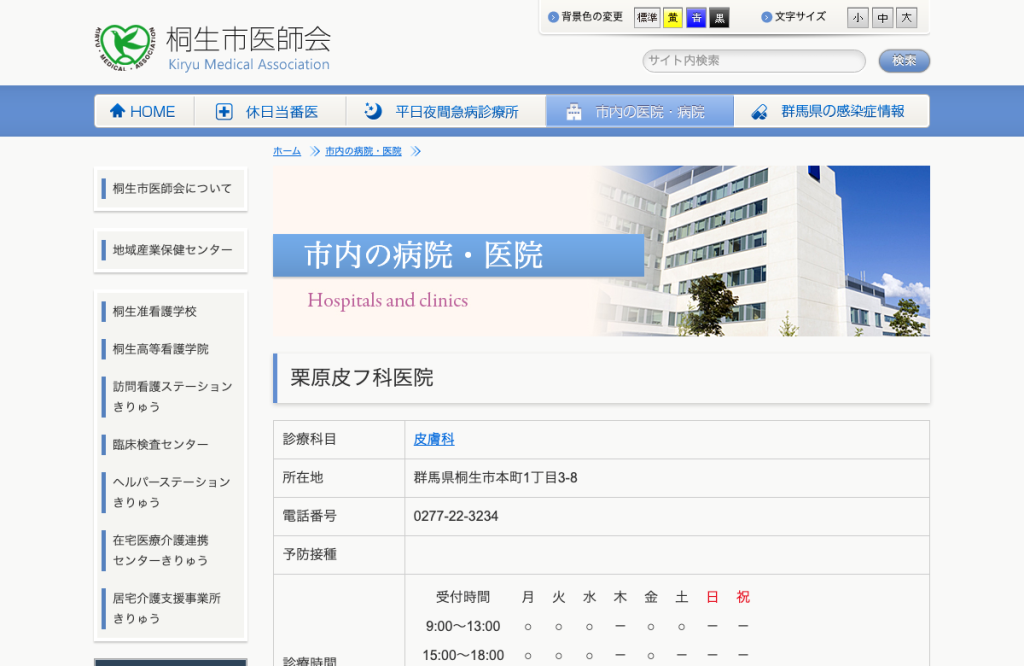Image resolution: width=1024 pixels, height=666 pixels.
Task: Click the arrow icon beside 文字サイズ
Action: pos(767,17)
